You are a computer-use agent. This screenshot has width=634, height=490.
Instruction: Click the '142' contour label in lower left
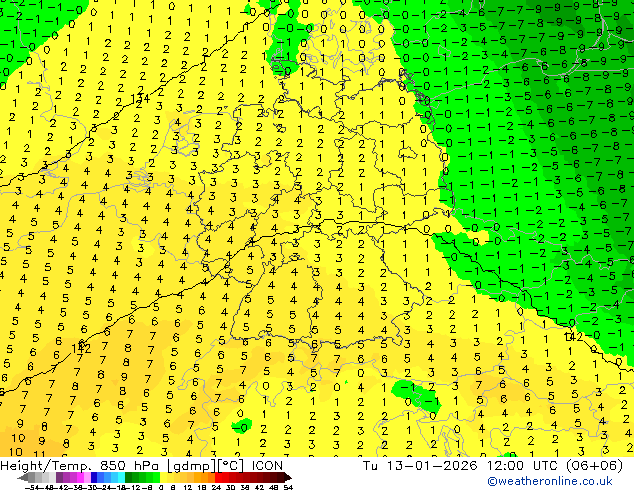(x=81, y=348)
